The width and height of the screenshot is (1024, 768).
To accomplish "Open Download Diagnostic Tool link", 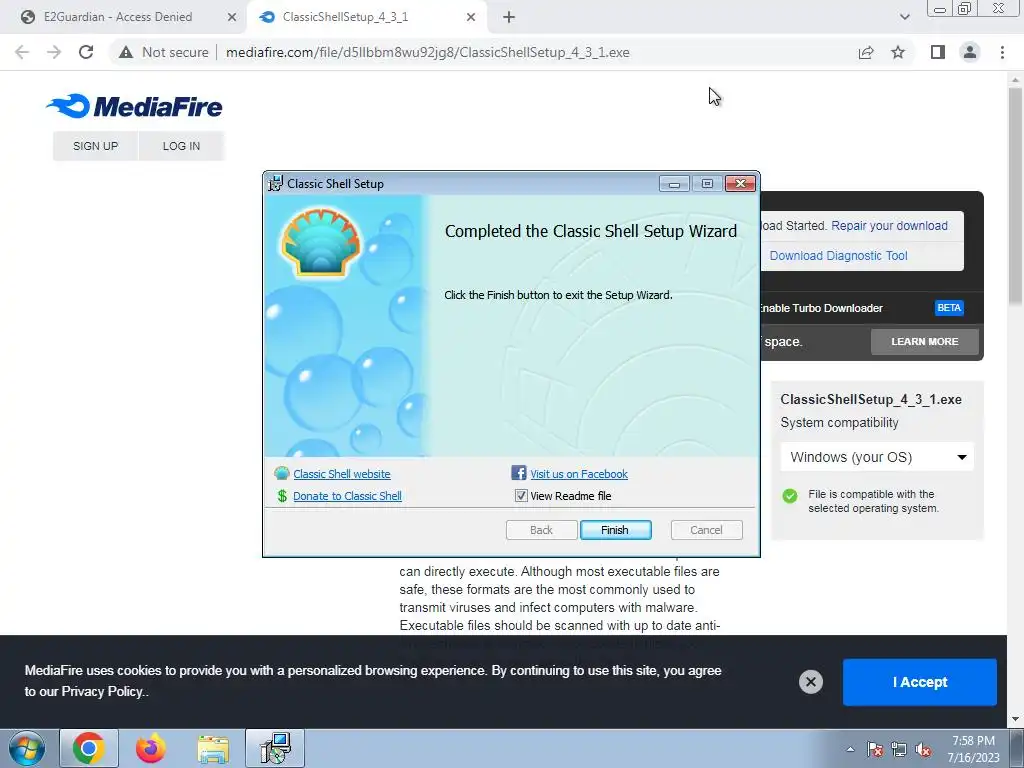I will tap(839, 255).
